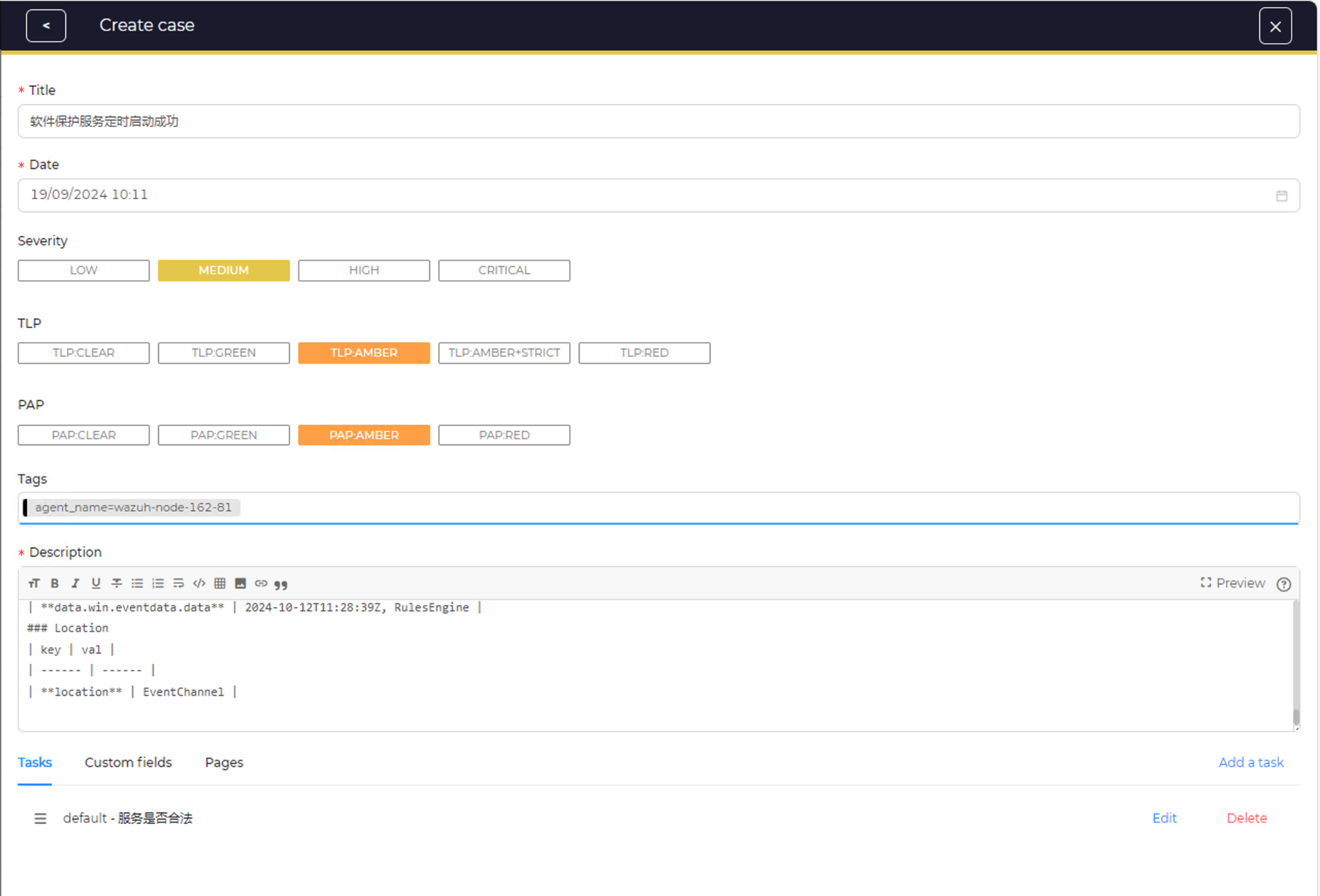
Task: Set severity to HIGH
Action: coord(364,270)
